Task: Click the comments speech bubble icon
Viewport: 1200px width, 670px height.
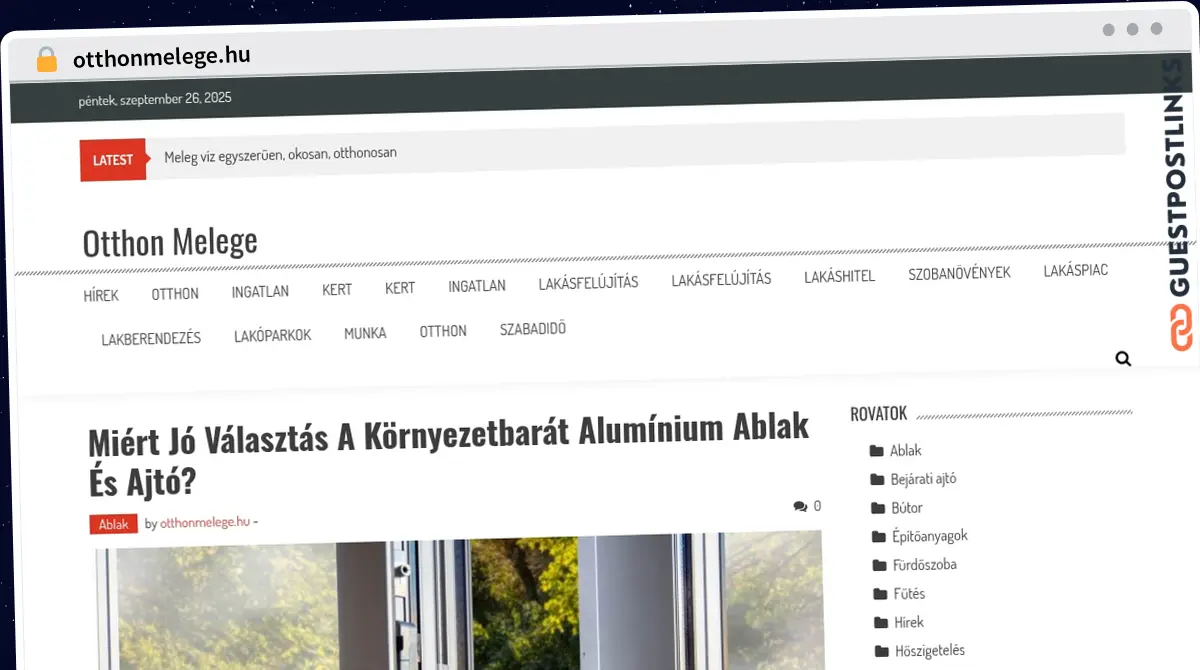Action: [x=800, y=507]
